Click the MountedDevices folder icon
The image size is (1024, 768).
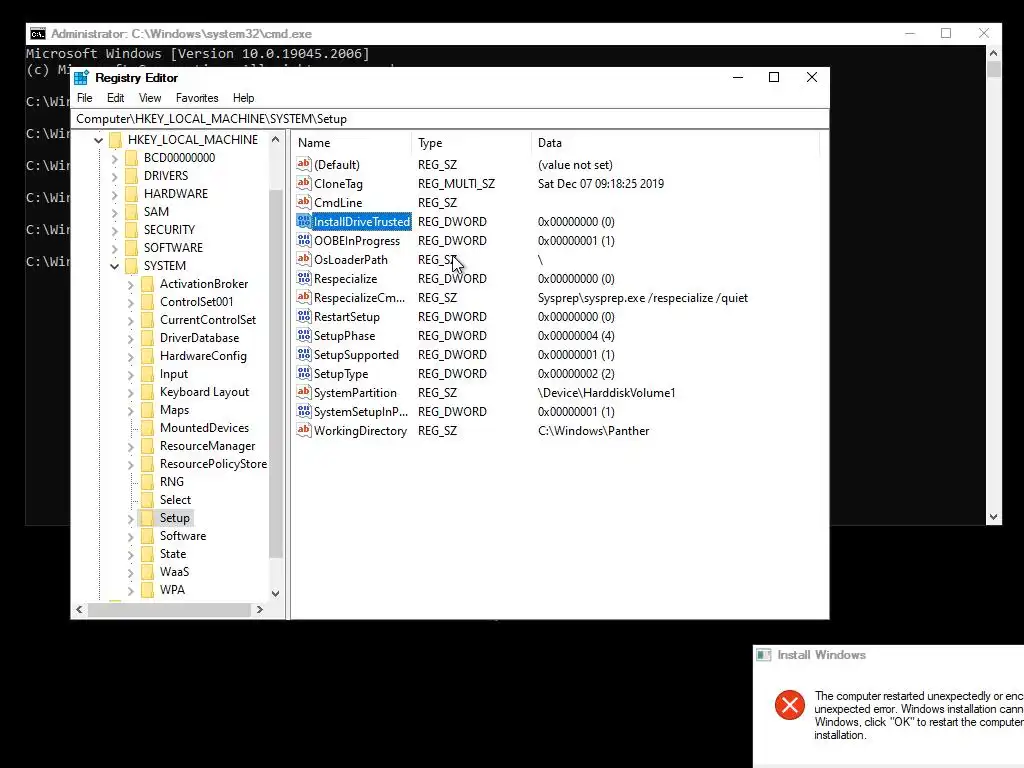pyautogui.click(x=148, y=428)
